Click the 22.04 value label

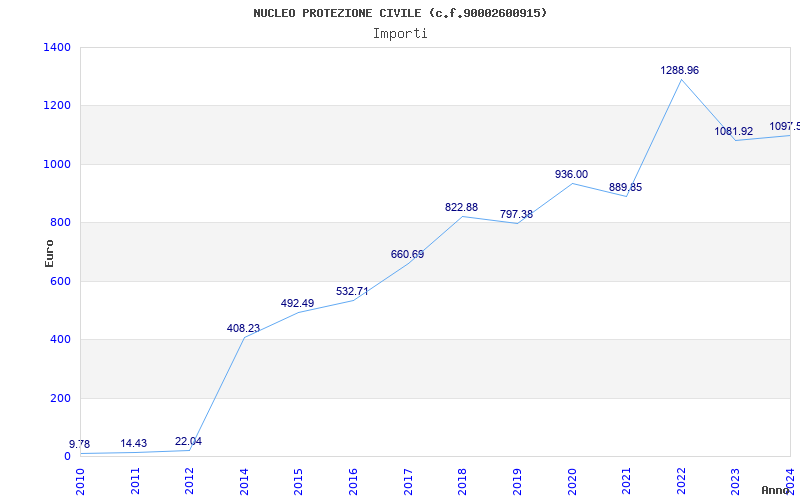188,442
